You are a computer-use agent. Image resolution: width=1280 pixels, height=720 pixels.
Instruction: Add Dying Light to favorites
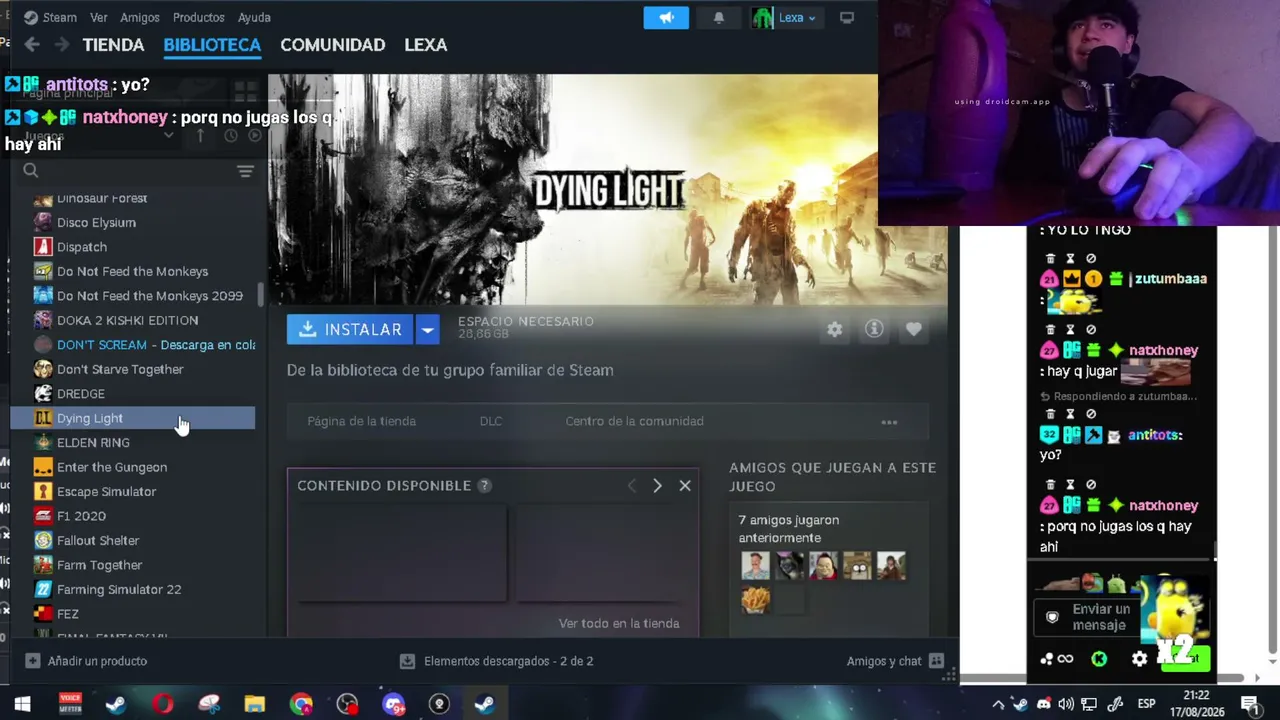tap(914, 329)
